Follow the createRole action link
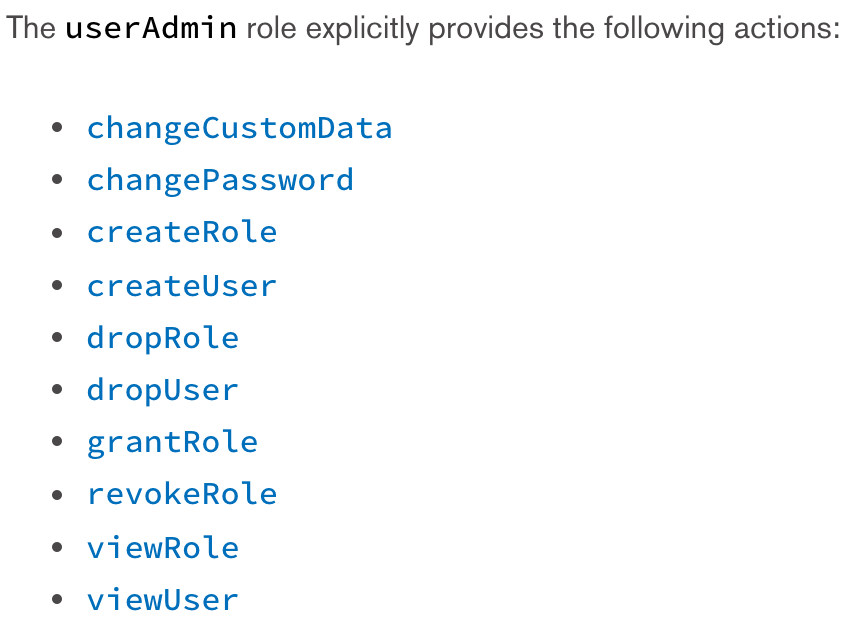 [x=182, y=233]
